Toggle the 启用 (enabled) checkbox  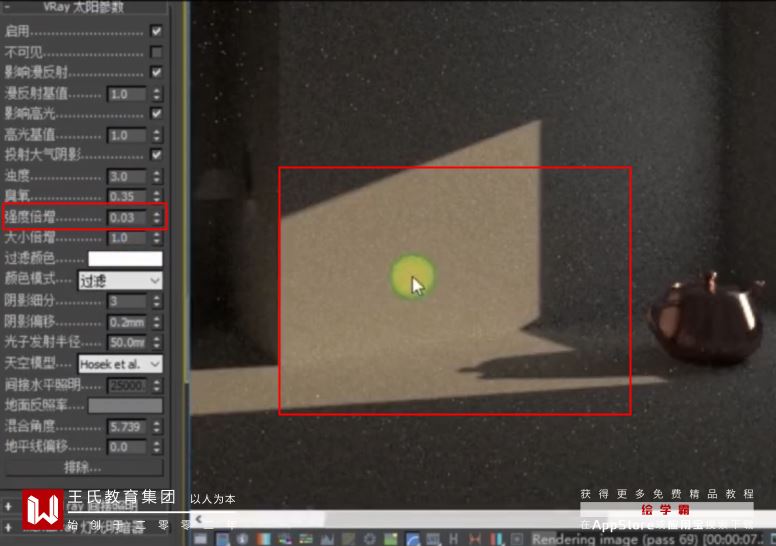(156, 32)
